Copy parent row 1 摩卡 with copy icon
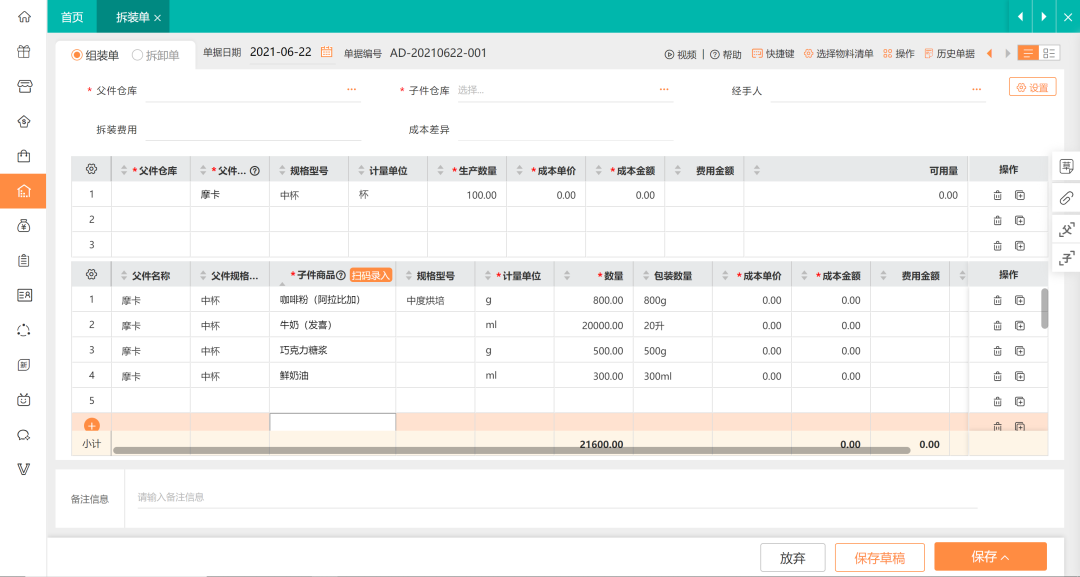This screenshot has width=1080, height=577. 1020,196
